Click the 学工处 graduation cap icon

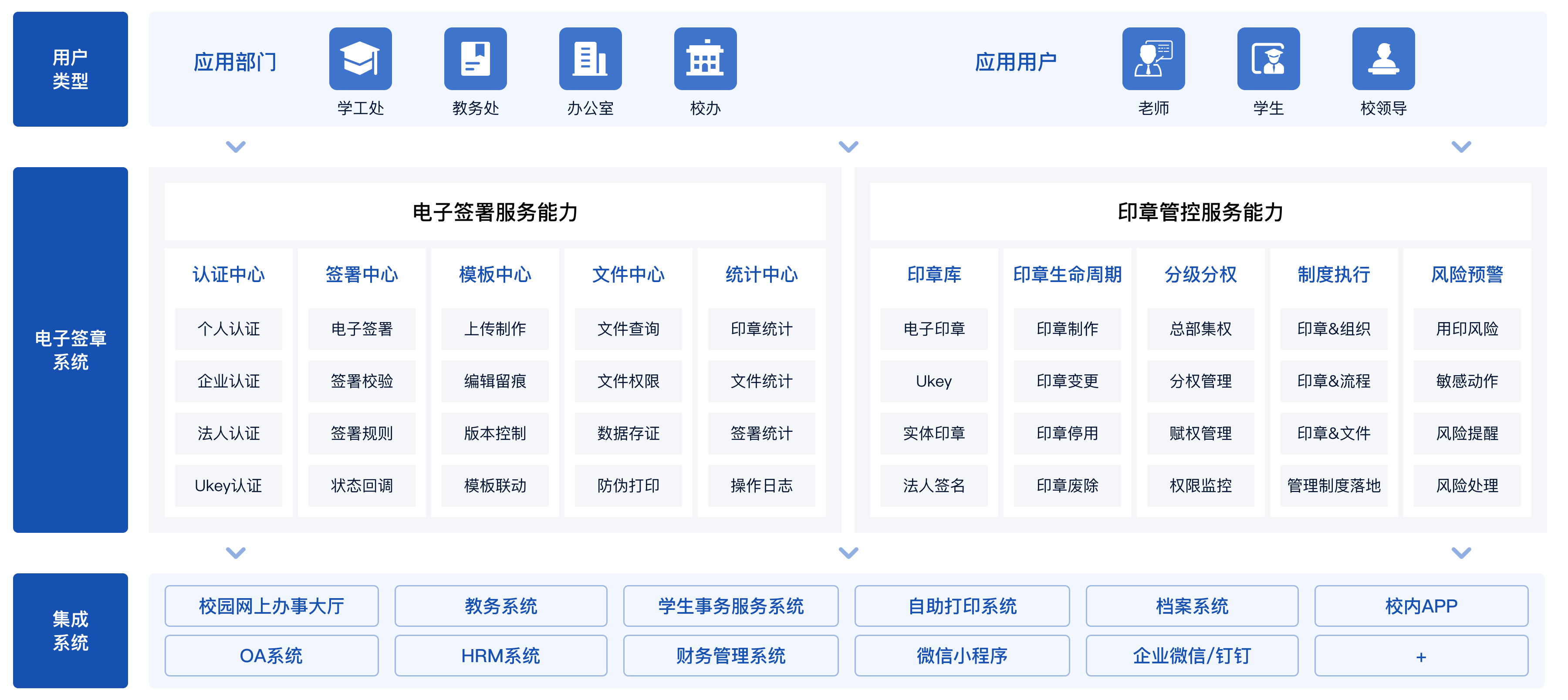click(360, 59)
